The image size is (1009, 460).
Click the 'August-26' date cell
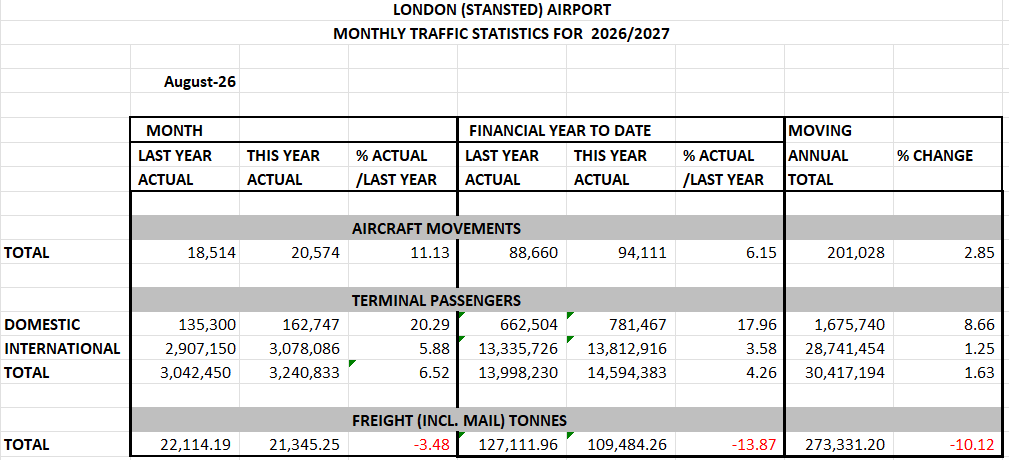185,82
